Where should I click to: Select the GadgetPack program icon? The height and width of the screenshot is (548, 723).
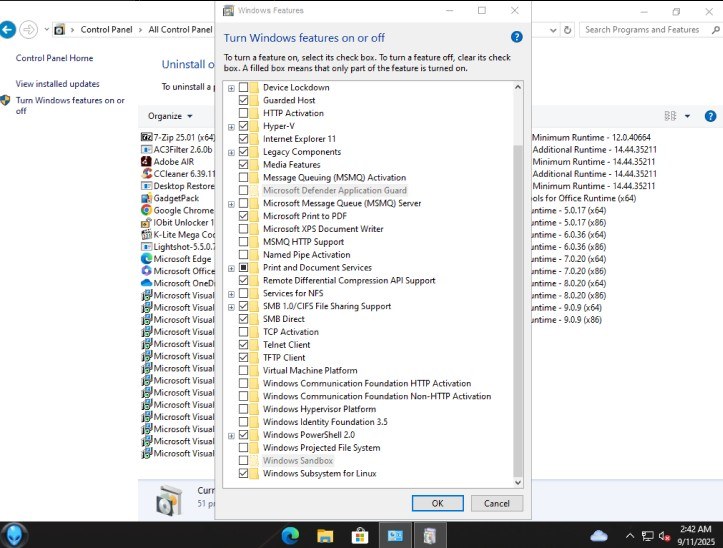pos(146,198)
